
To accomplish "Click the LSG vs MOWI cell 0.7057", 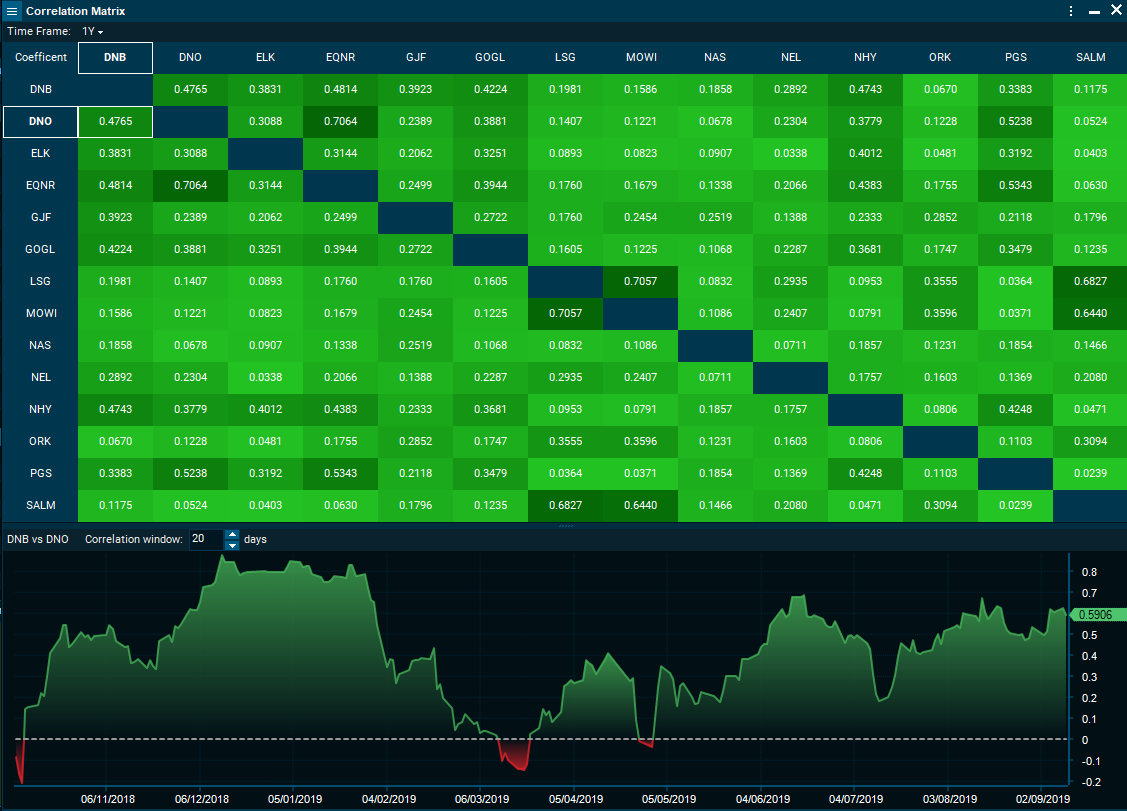I will [640, 281].
